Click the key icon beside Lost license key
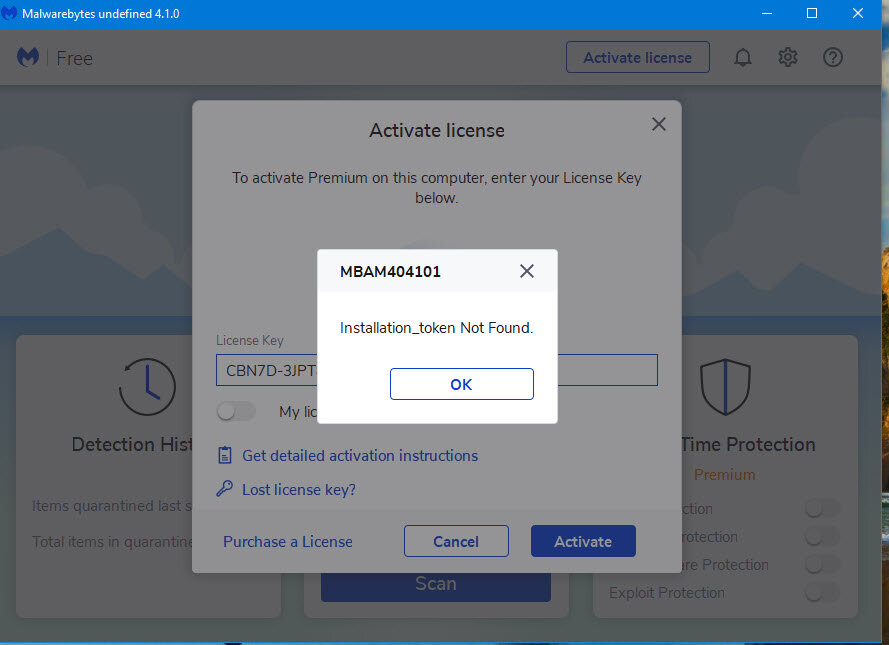Image resolution: width=889 pixels, height=645 pixels. [225, 488]
